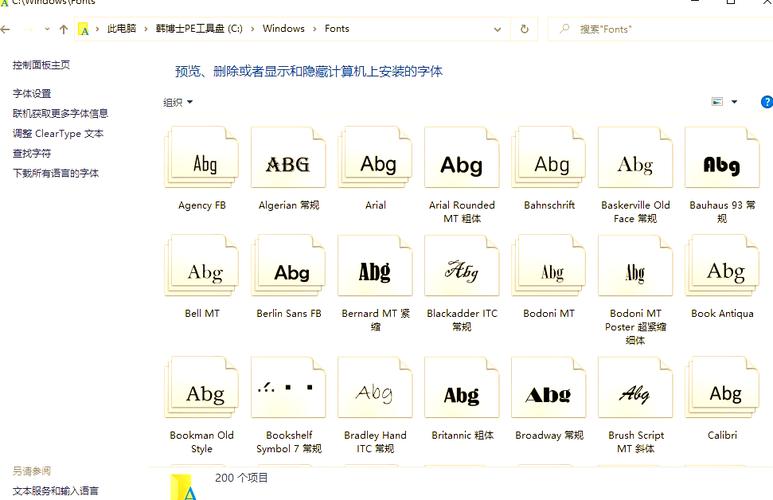Select Berlin Sans FB font icon

click(x=288, y=265)
